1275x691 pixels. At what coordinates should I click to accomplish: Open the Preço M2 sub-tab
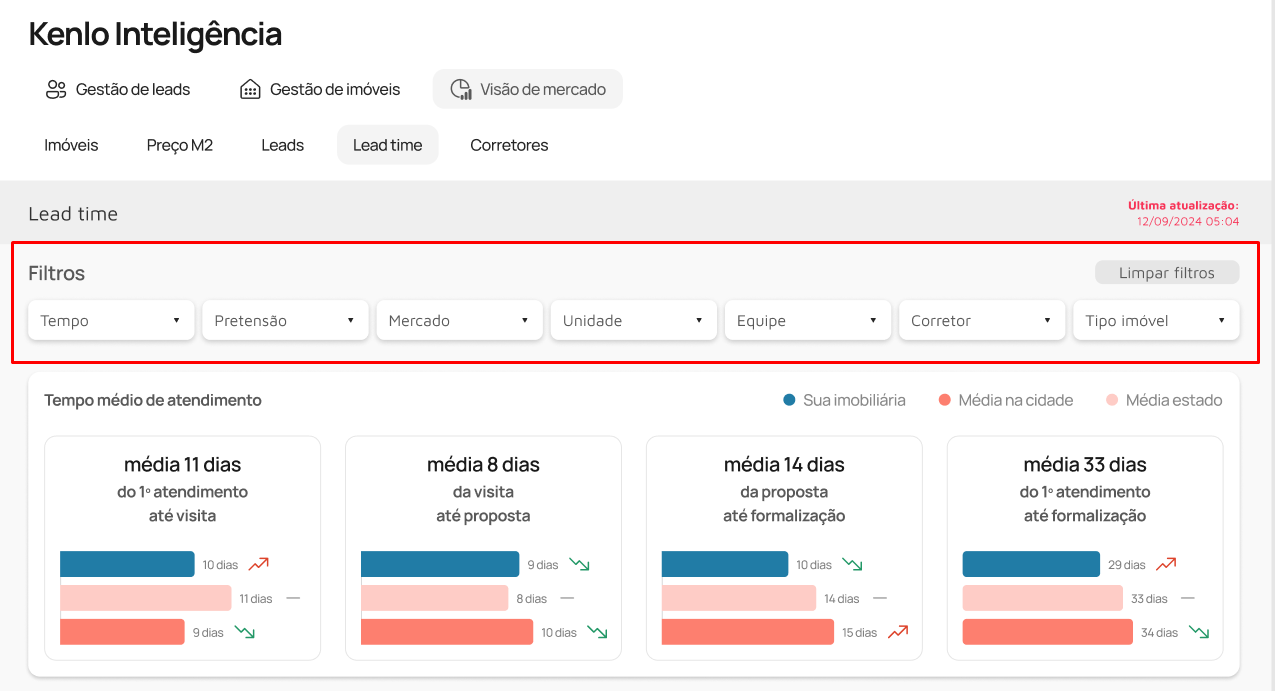click(x=180, y=145)
